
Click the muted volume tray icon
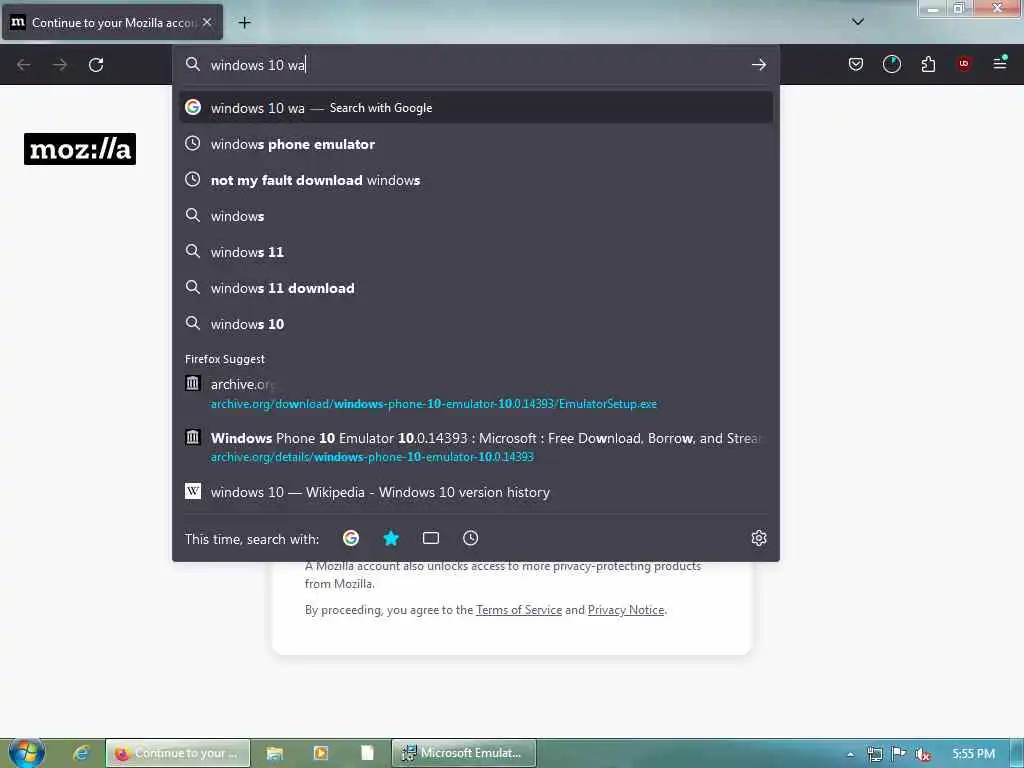click(x=923, y=754)
